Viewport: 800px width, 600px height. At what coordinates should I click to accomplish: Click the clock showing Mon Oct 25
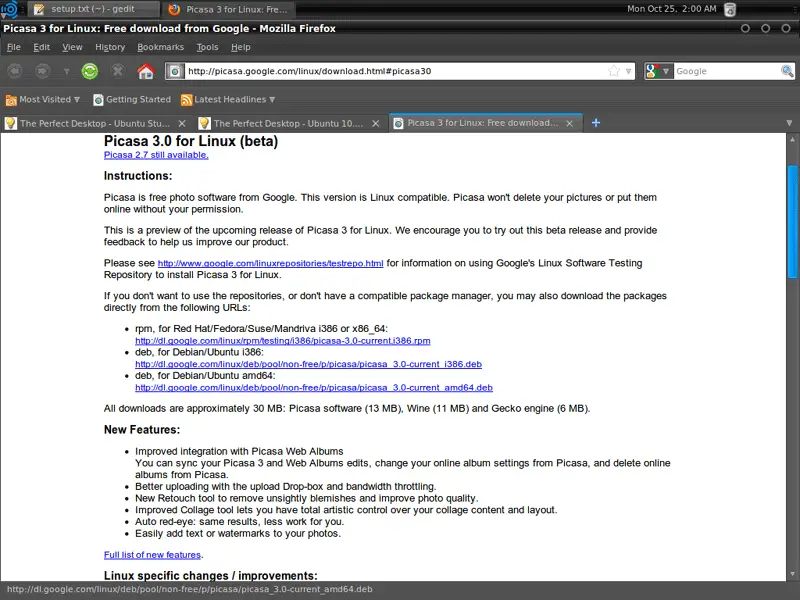[x=671, y=9]
